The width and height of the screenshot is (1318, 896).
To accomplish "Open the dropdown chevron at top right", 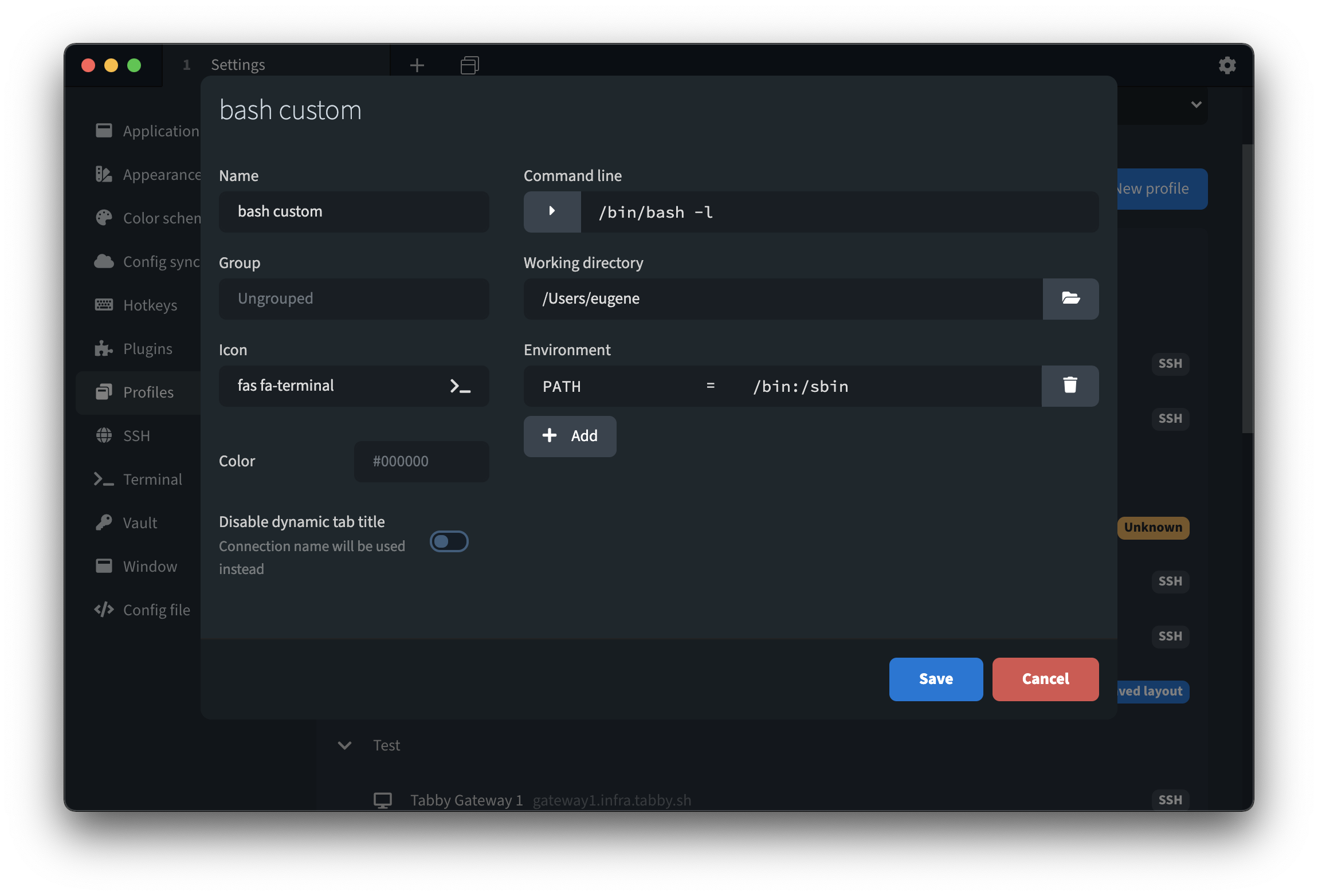I will pyautogui.click(x=1196, y=104).
